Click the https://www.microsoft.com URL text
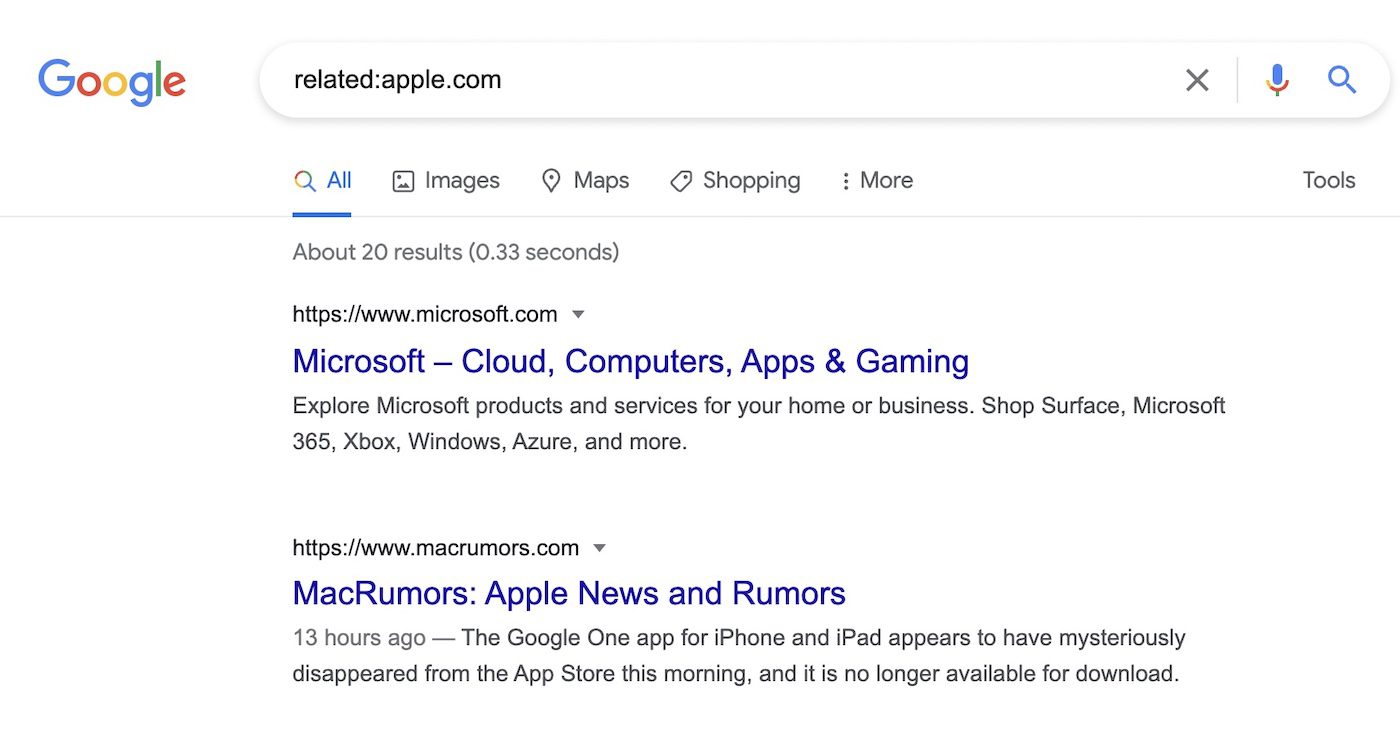The height and width of the screenshot is (745, 1400). tap(424, 315)
